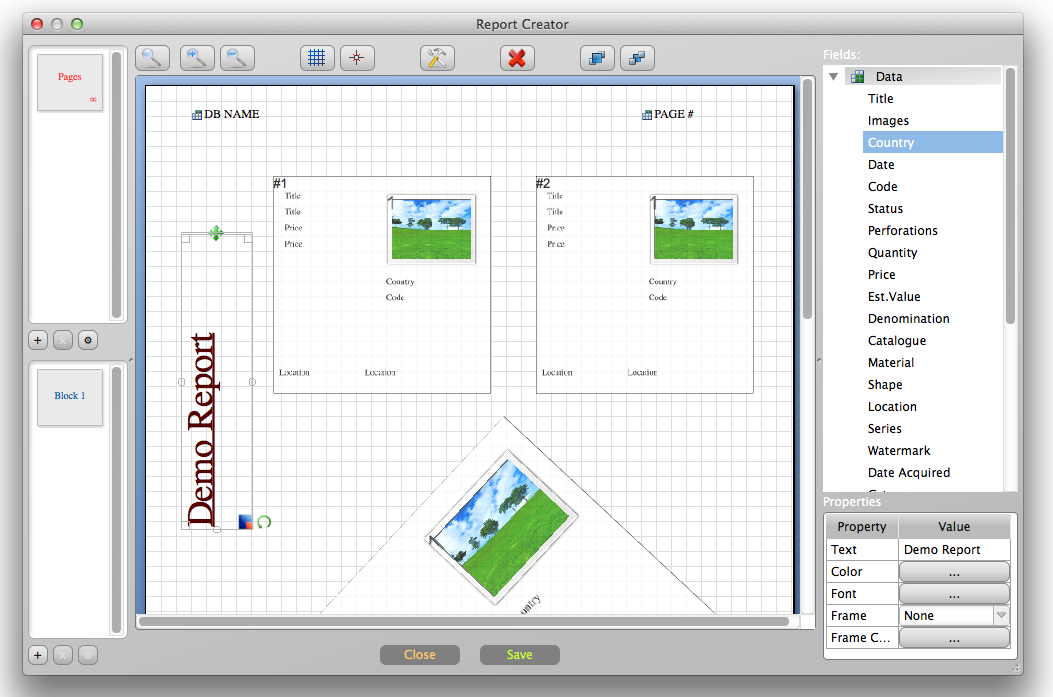
Task: Open the Frame dropdown set to None
Action: pos(954,616)
